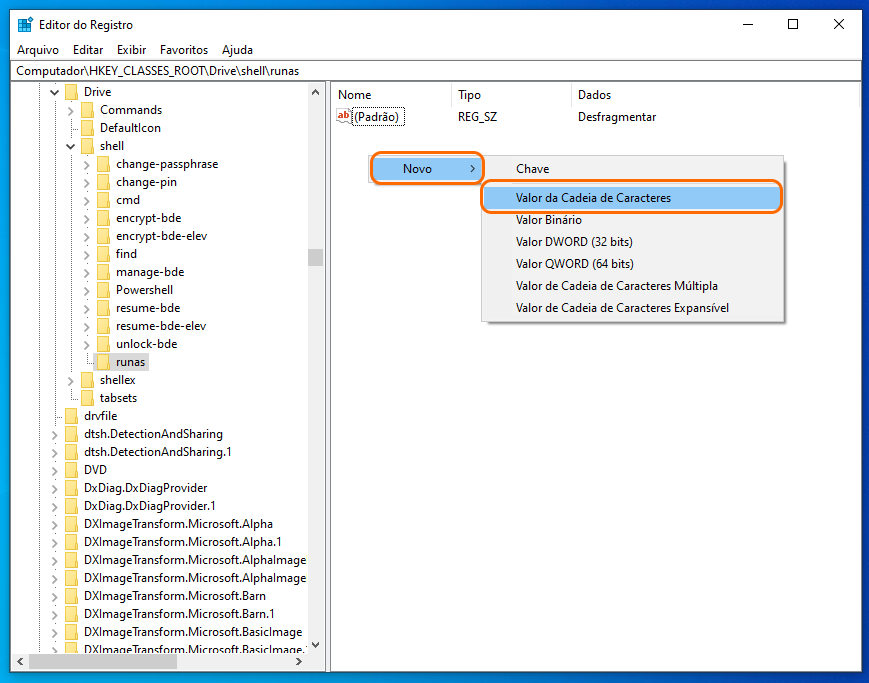Click the tree horizontal scroll-right arrow
This screenshot has height=683, width=869.
[299, 661]
